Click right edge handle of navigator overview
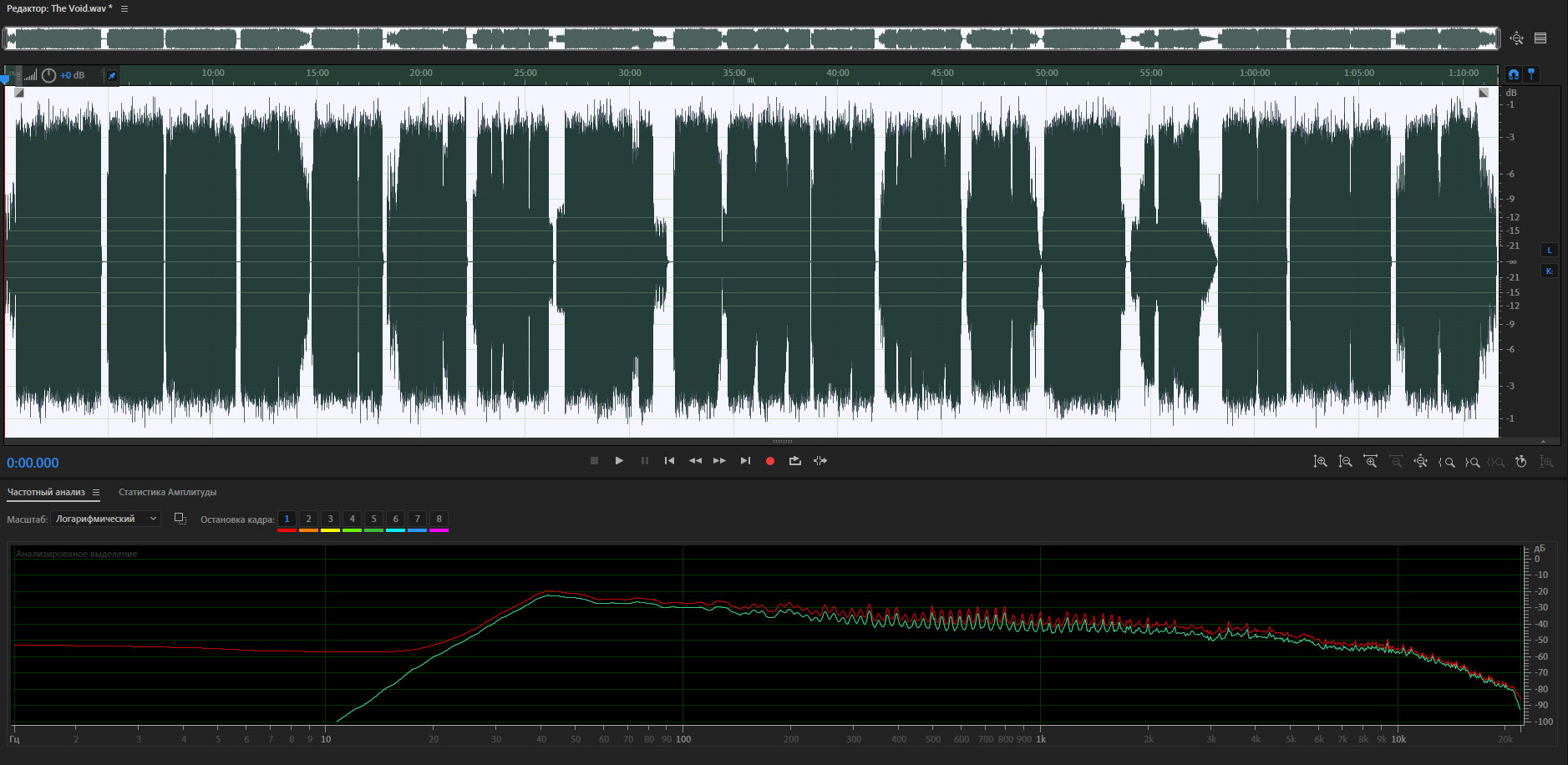Viewport: 1568px width, 765px height. click(x=1499, y=38)
